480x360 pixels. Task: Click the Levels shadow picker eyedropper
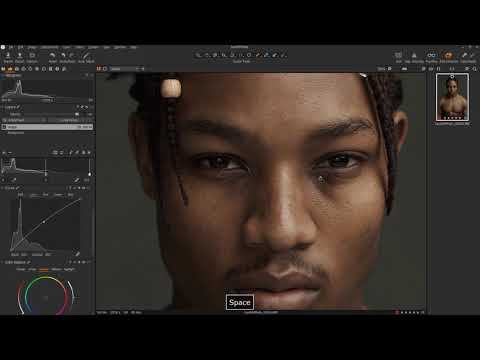pyautogui.click(x=14, y=180)
